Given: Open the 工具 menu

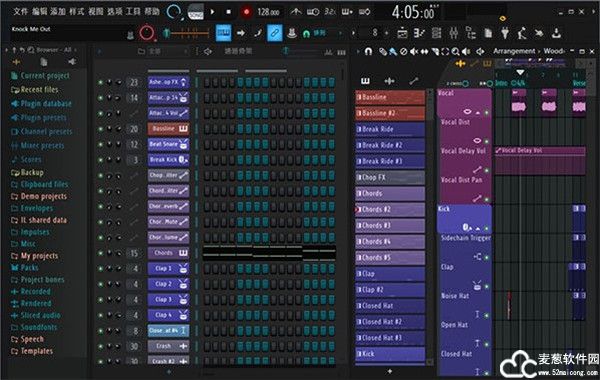Looking at the screenshot, I should coord(133,11).
